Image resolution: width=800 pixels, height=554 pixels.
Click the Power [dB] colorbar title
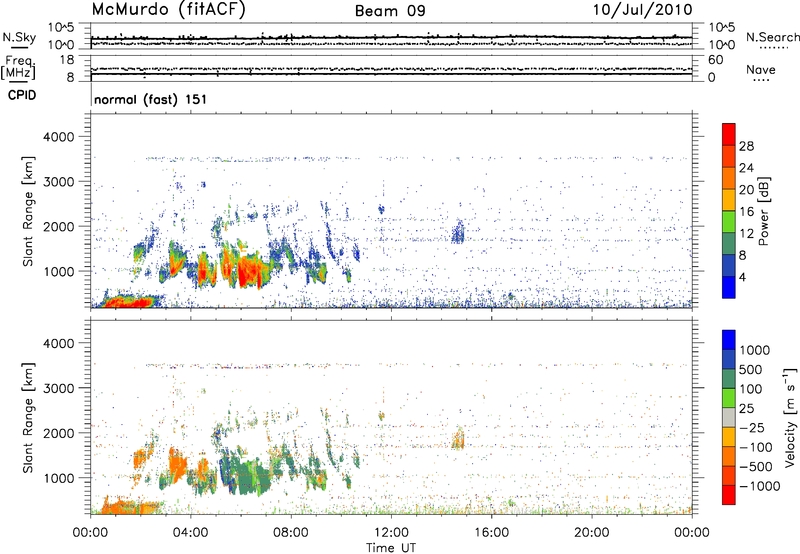763,211
